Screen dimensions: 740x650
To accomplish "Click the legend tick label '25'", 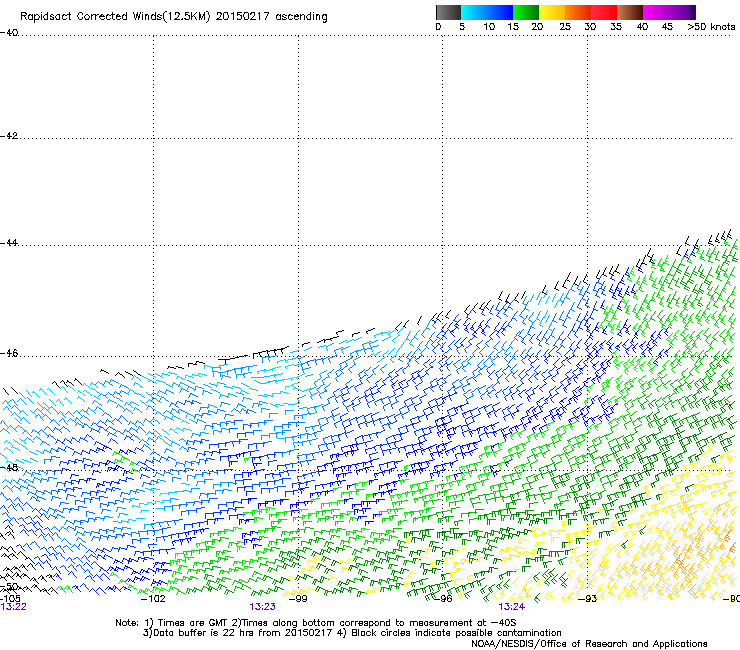I will coord(565,27).
